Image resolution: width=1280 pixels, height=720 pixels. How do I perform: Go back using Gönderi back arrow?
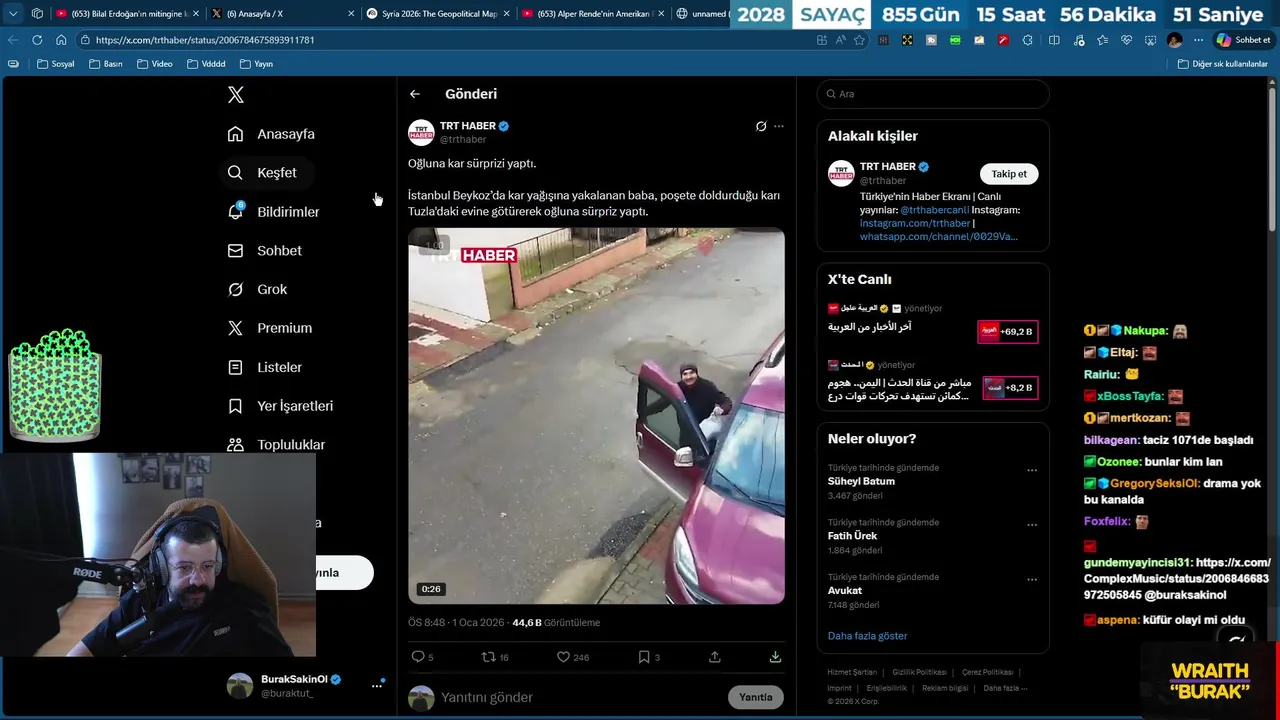tap(415, 94)
